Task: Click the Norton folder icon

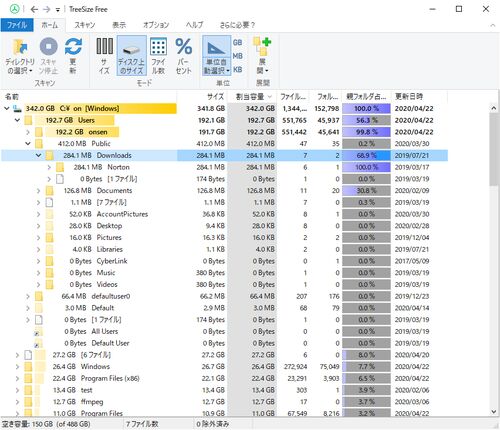Action: pyautogui.click(x=60, y=167)
